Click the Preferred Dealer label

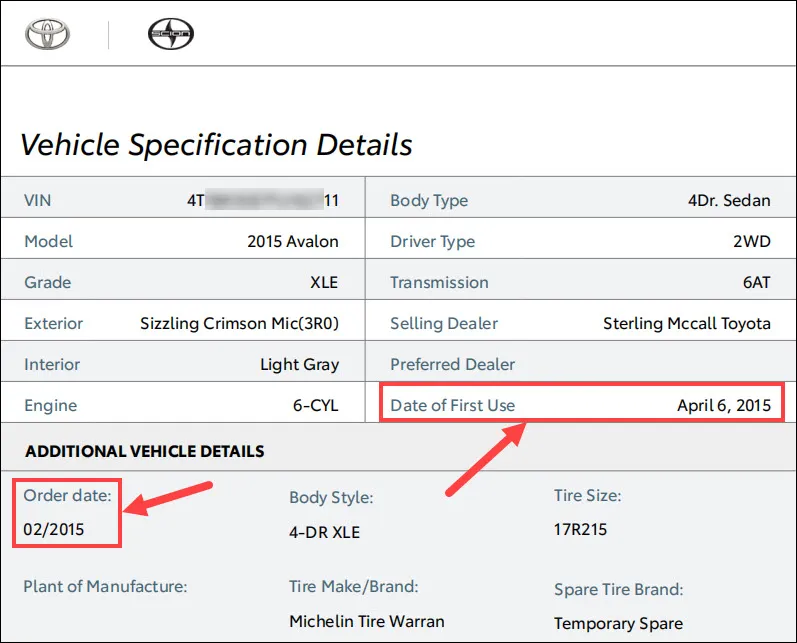point(452,364)
